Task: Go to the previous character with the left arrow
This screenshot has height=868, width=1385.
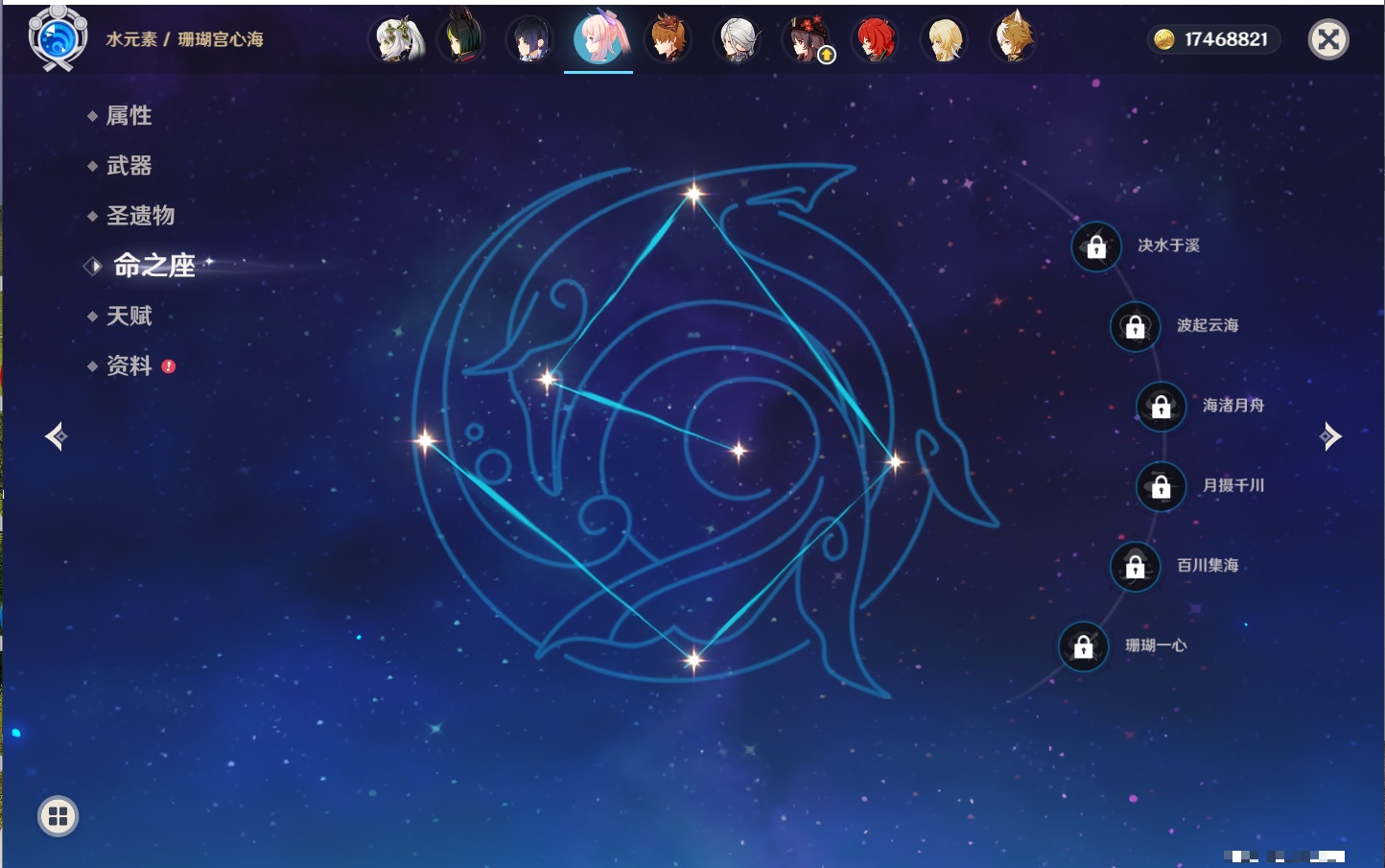Action: [x=56, y=436]
